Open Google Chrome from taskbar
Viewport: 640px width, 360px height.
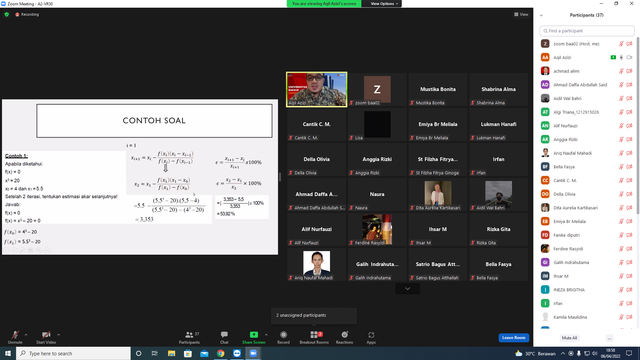[x=220, y=353]
